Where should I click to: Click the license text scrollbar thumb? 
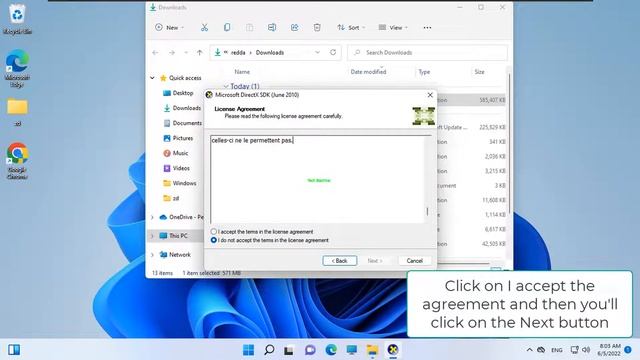(427, 211)
